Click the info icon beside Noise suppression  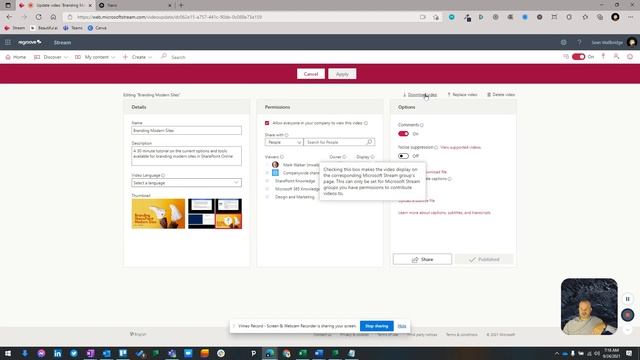[x=436, y=147]
